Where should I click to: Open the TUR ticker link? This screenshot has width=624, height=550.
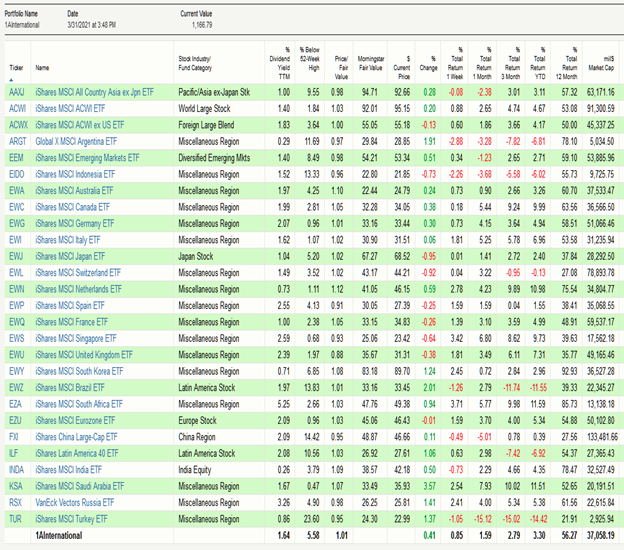15,519
